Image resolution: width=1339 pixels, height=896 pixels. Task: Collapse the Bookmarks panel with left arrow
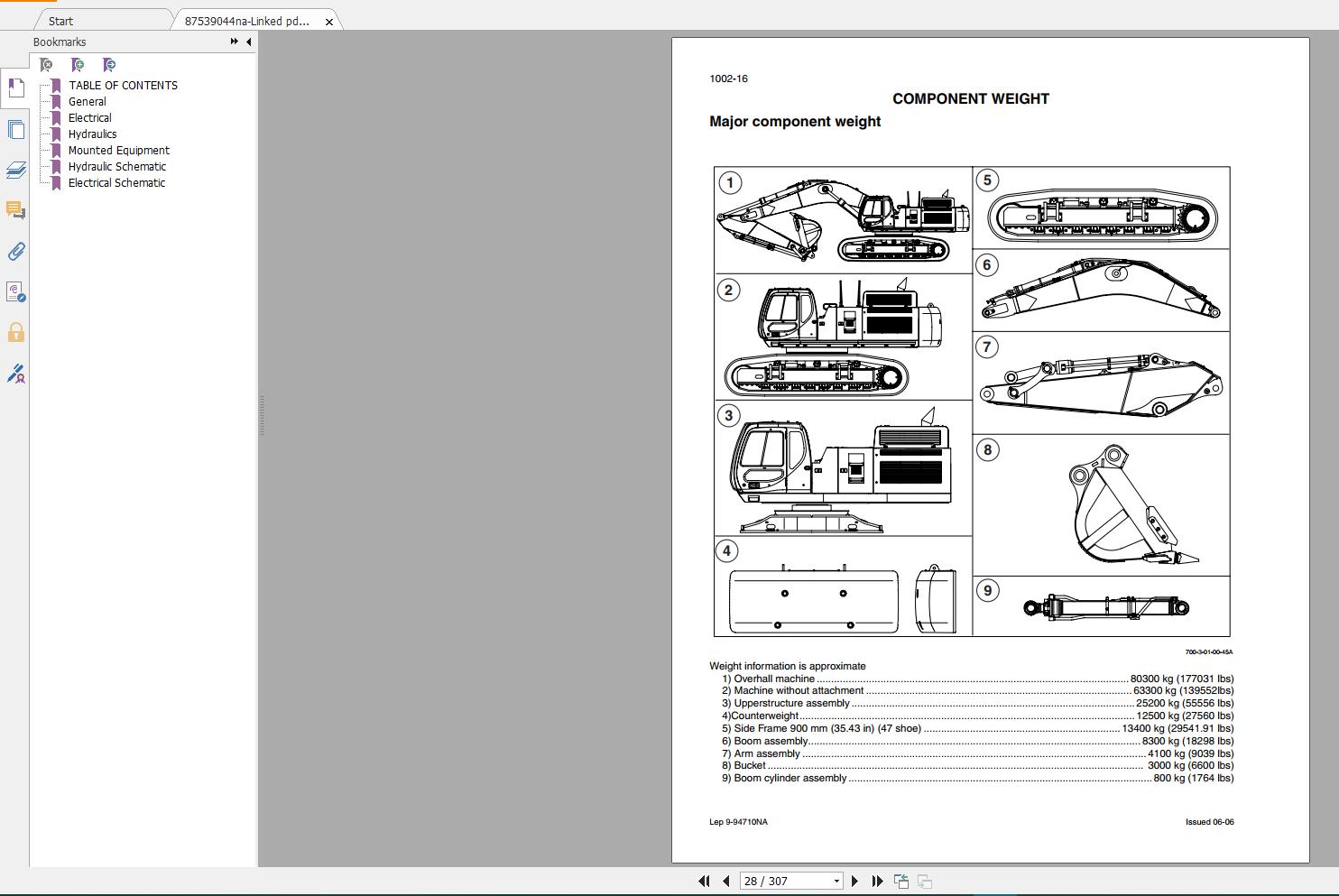click(248, 42)
